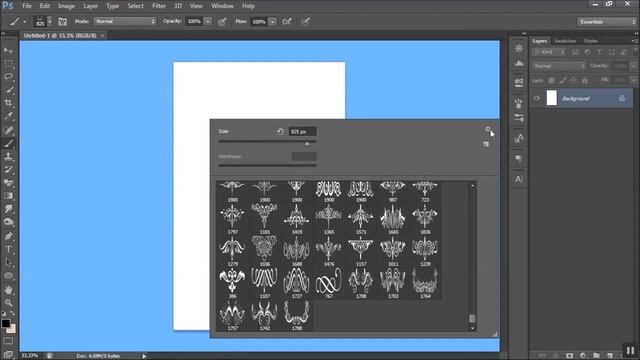This screenshot has width=640, height=360.
Task: Select the Move tool
Action: (8, 51)
